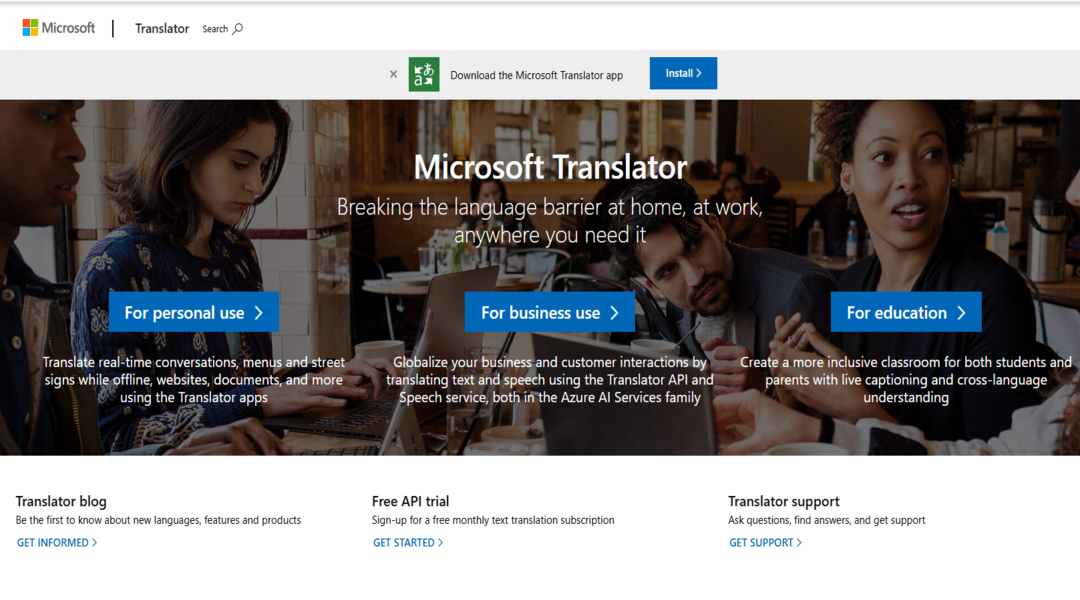
Task: Click the 'Ask questions, find answers' text
Action: pos(827,520)
